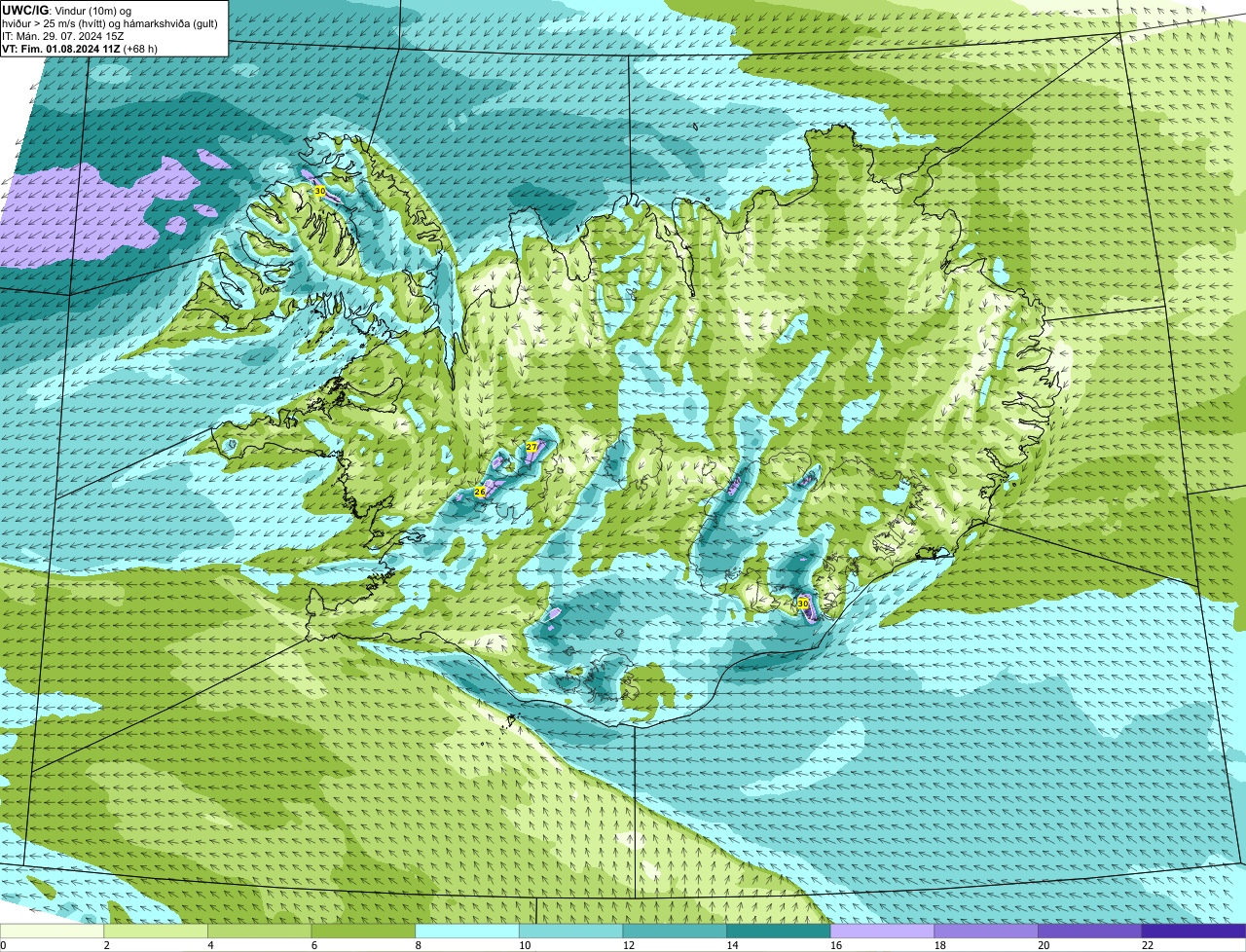
Task: Click the 18–20 m/s purple legend segment
Action: coord(986,931)
